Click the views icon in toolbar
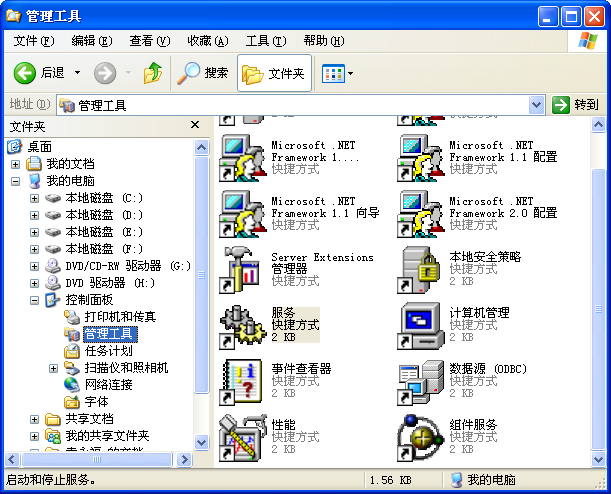611x494 pixels. point(333,73)
